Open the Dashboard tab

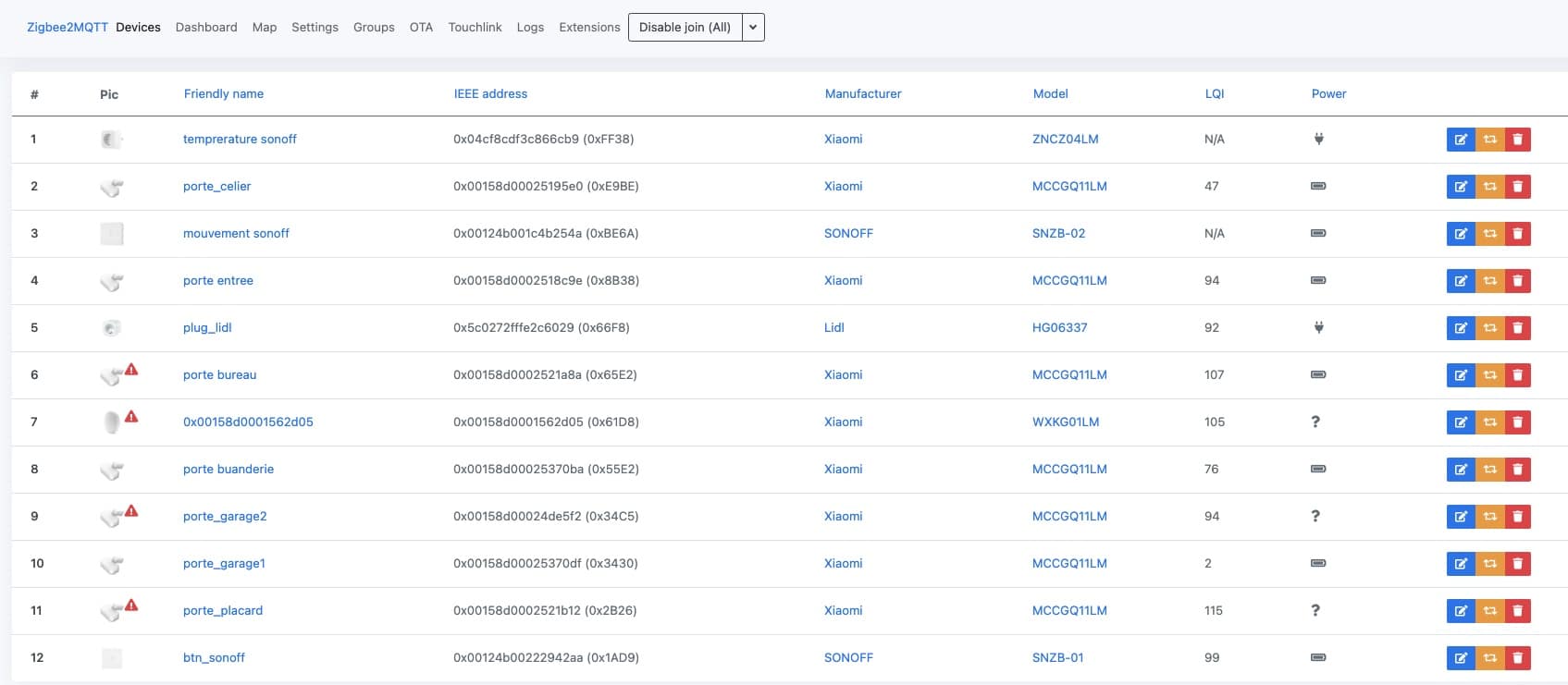(206, 28)
